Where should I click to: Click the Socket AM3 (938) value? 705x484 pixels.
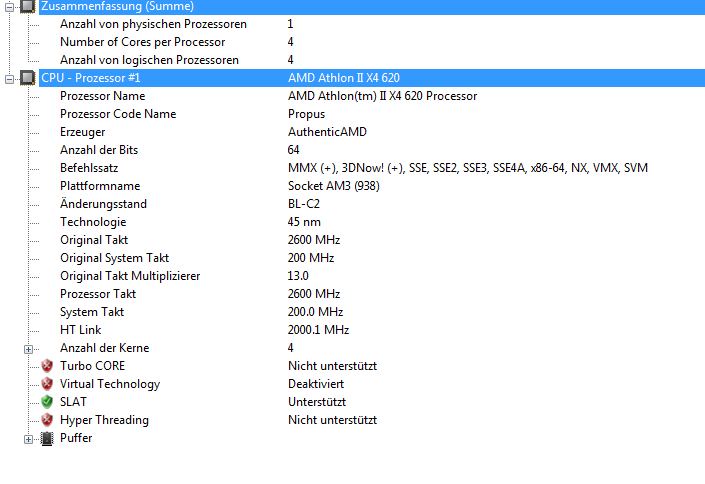pyautogui.click(x=334, y=186)
